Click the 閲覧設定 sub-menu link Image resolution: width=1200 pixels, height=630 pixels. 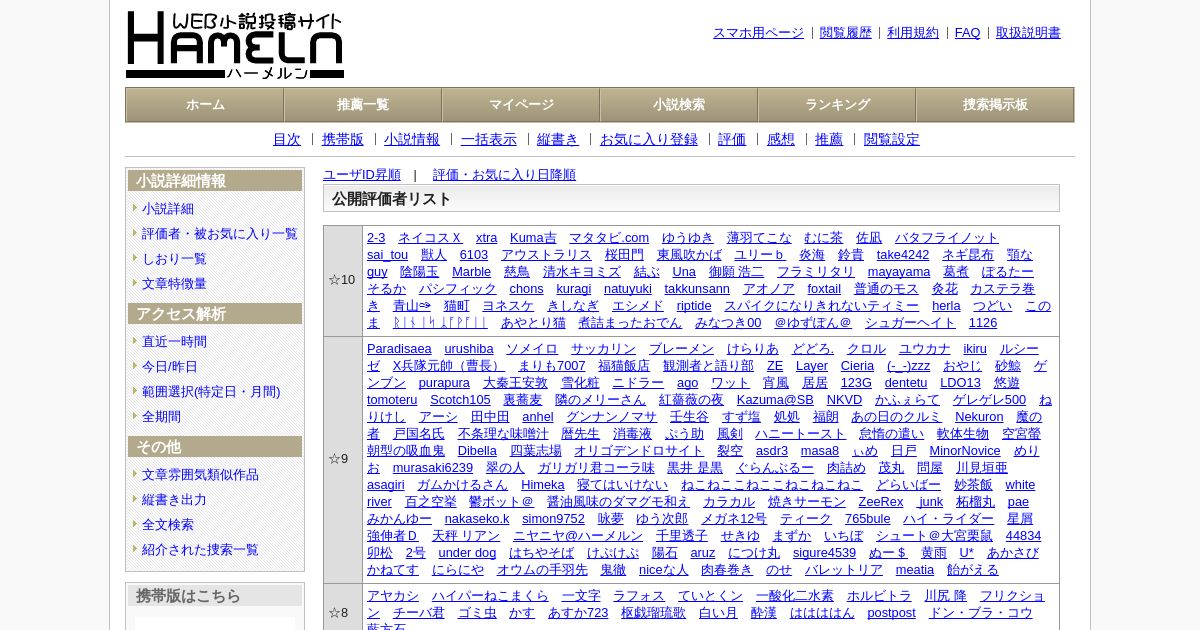[x=892, y=140]
